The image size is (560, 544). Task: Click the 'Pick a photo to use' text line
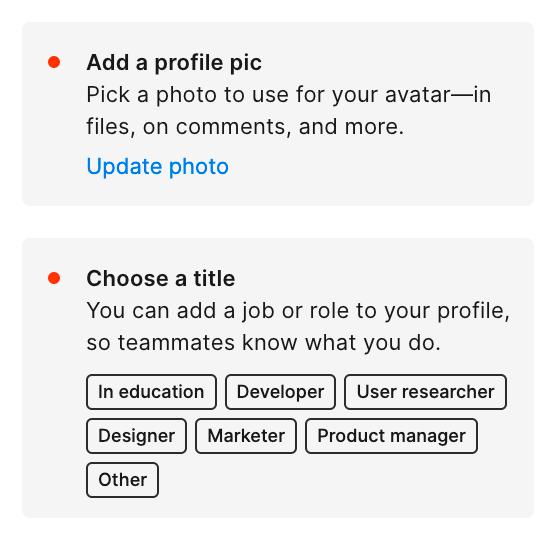[x=289, y=95]
